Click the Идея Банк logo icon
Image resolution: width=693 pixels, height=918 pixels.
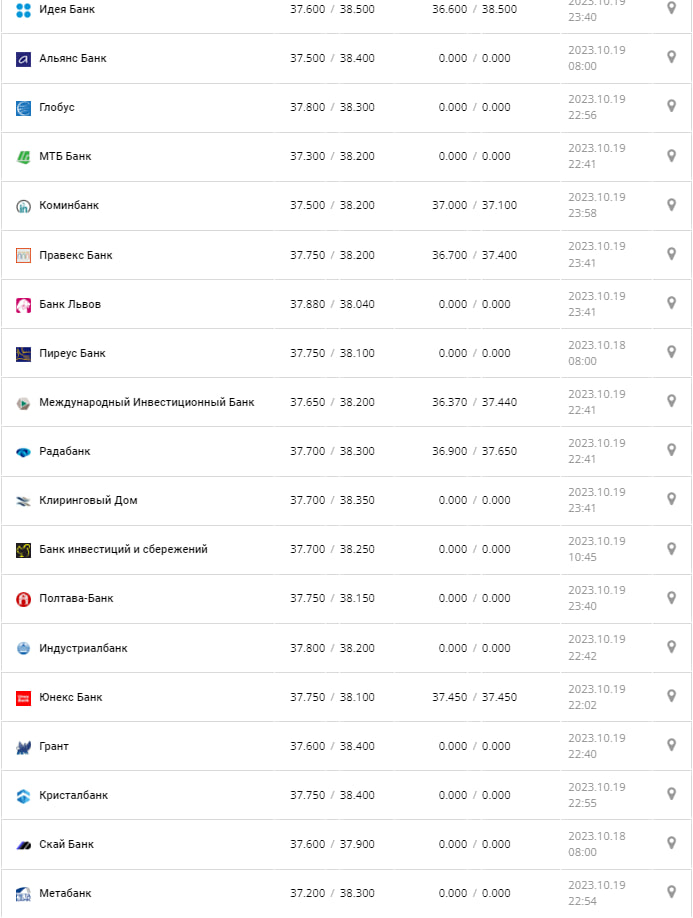24,10
